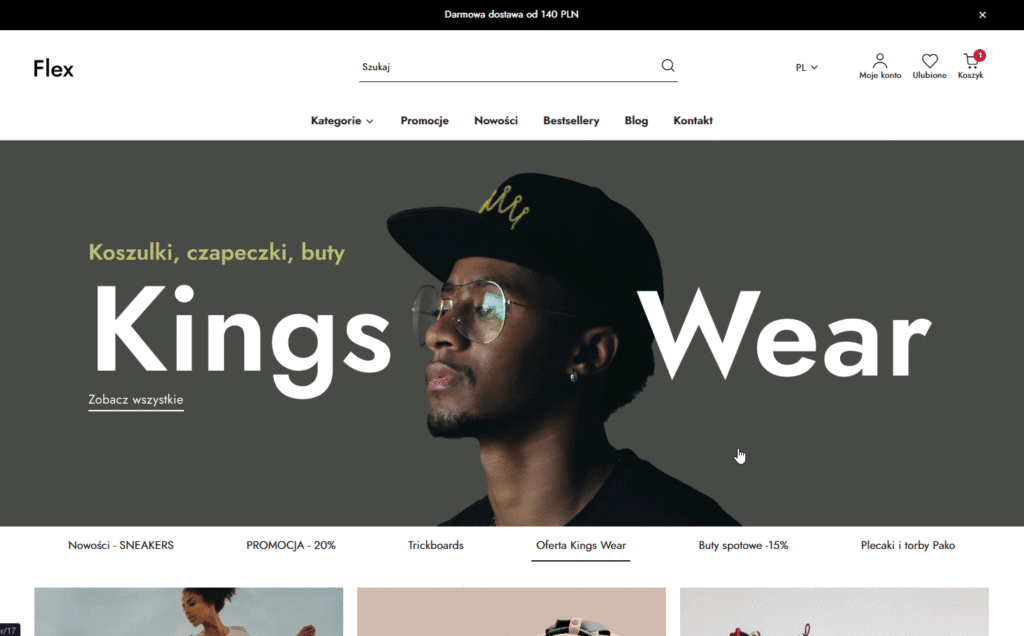
Task: Open the Promocje menu item
Action: (424, 121)
